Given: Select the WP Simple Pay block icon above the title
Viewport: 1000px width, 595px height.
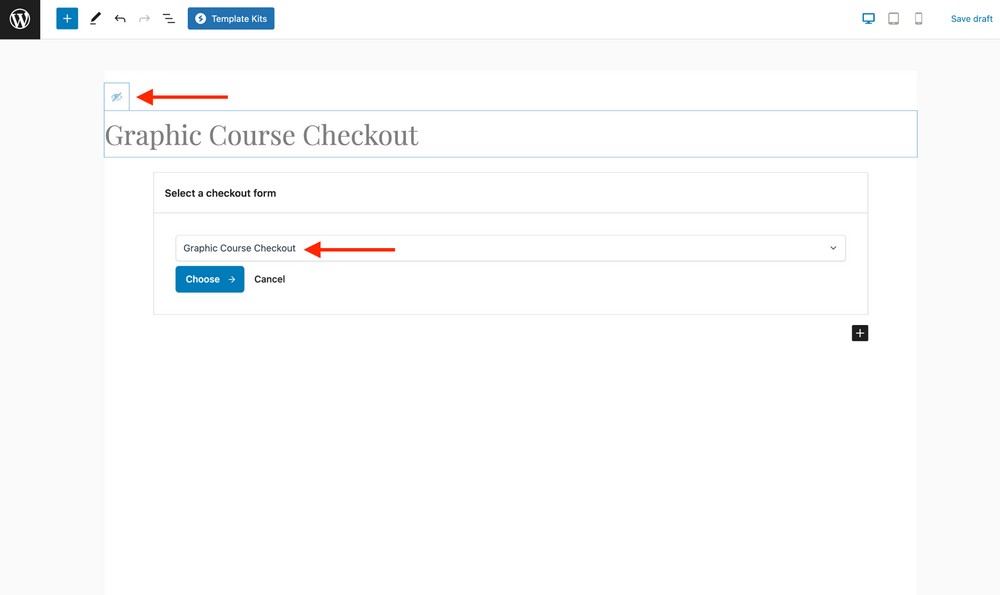Looking at the screenshot, I should click(x=117, y=96).
